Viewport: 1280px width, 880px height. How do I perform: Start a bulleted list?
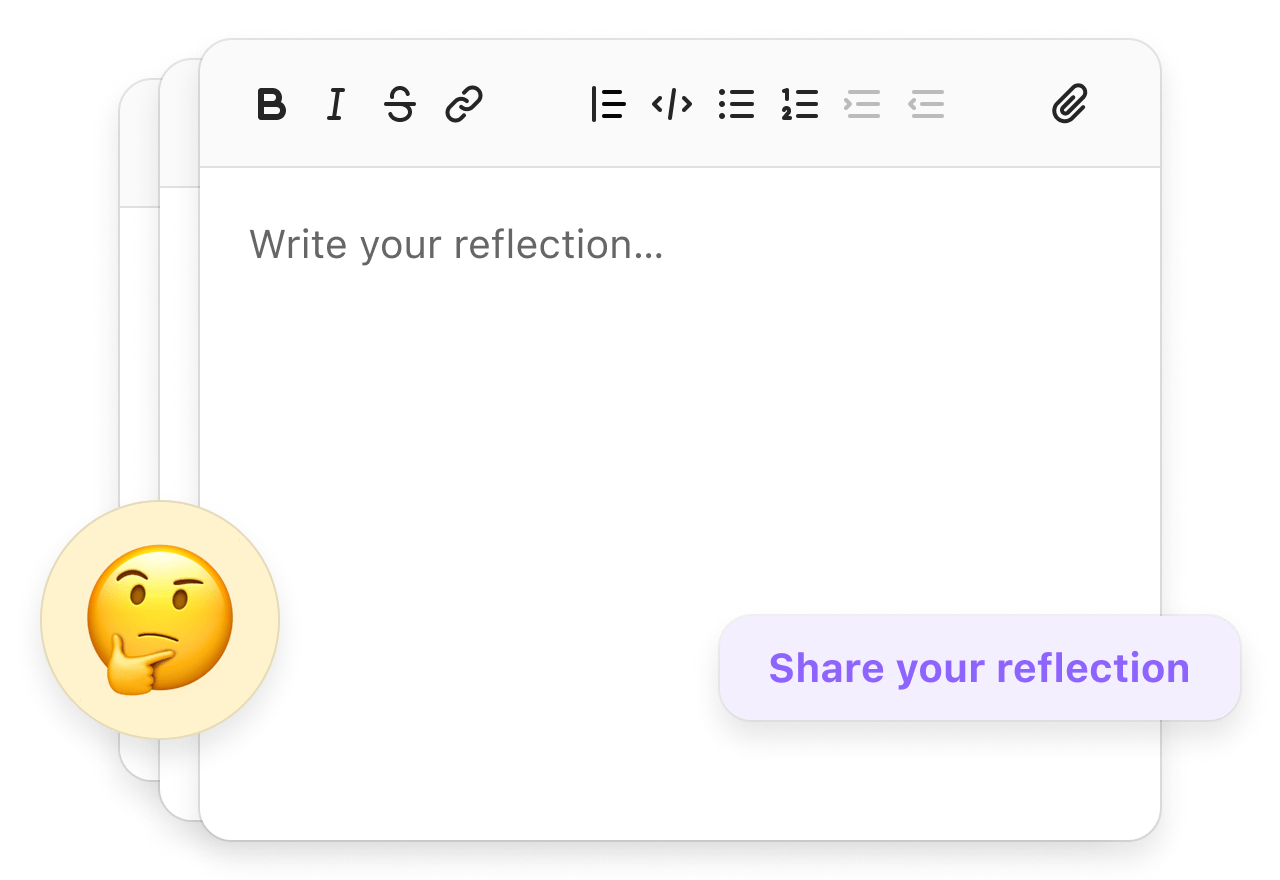[x=736, y=104]
